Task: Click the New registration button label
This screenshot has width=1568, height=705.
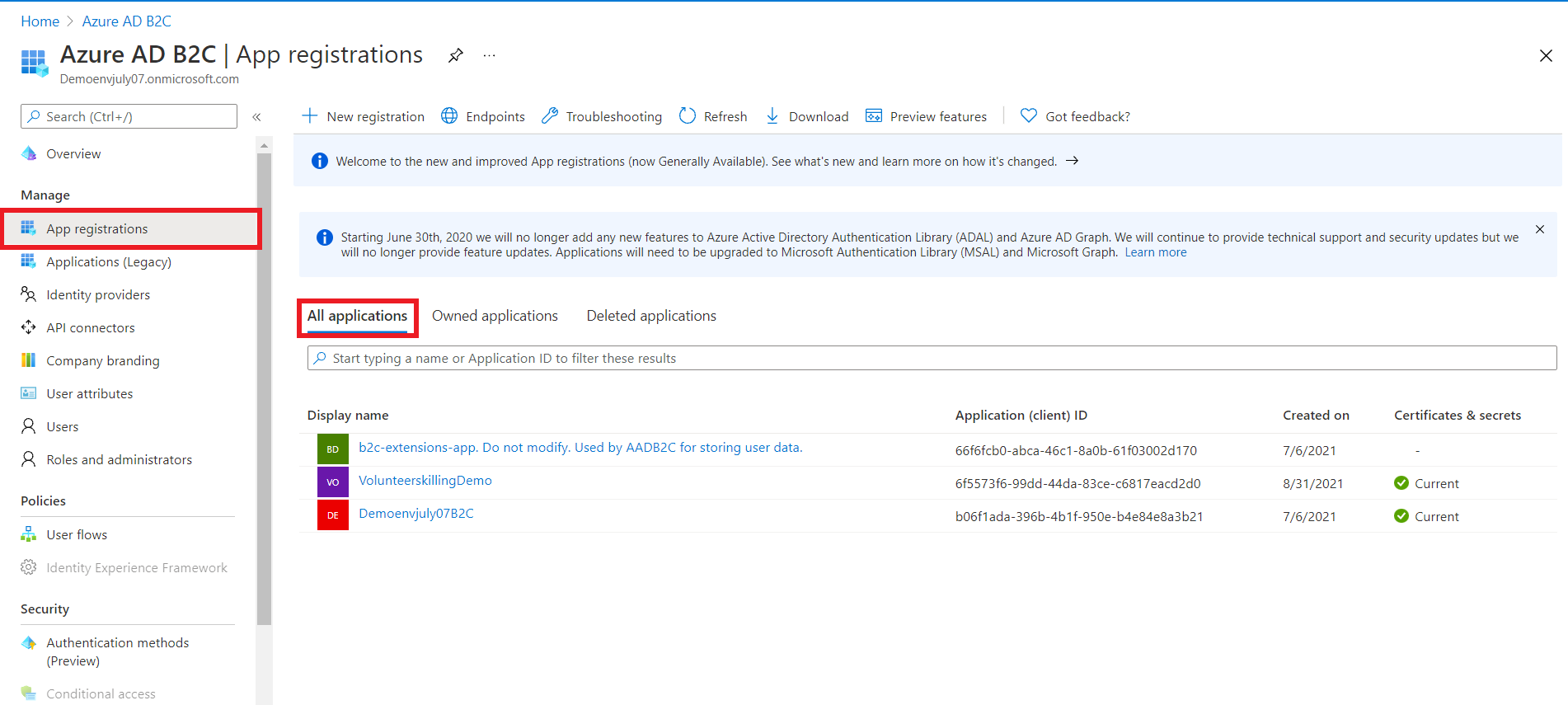Action: [x=375, y=116]
